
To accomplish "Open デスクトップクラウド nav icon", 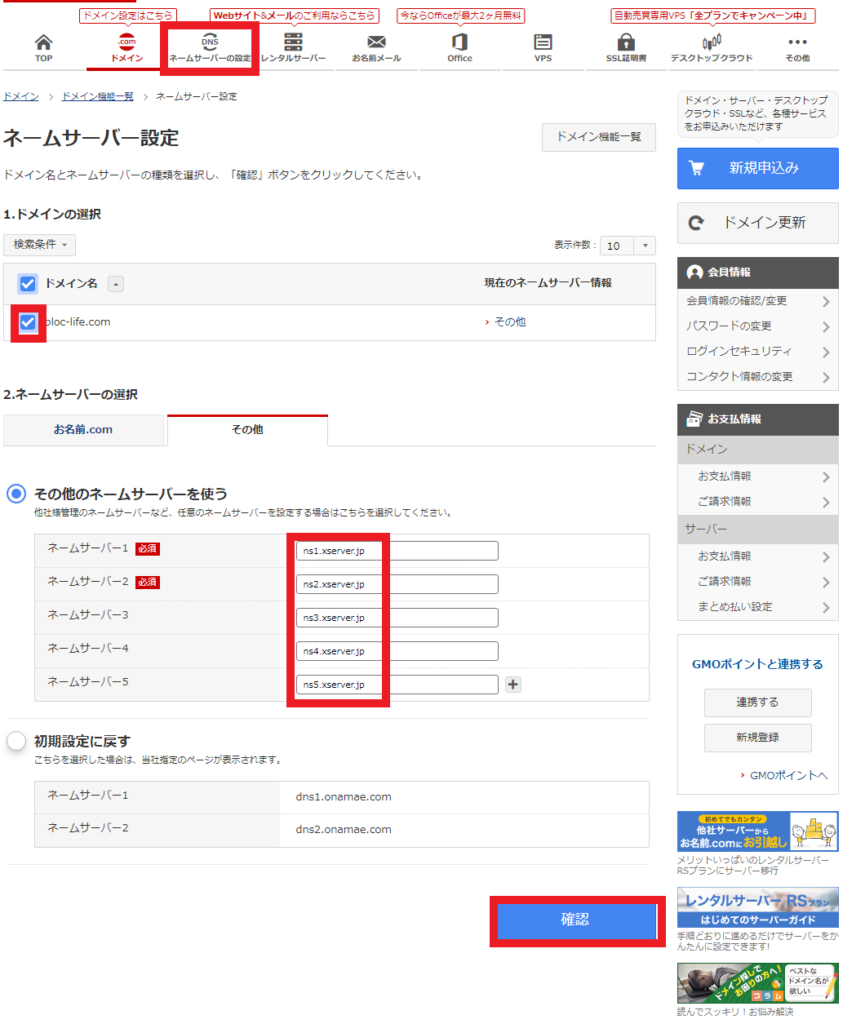I will [712, 48].
